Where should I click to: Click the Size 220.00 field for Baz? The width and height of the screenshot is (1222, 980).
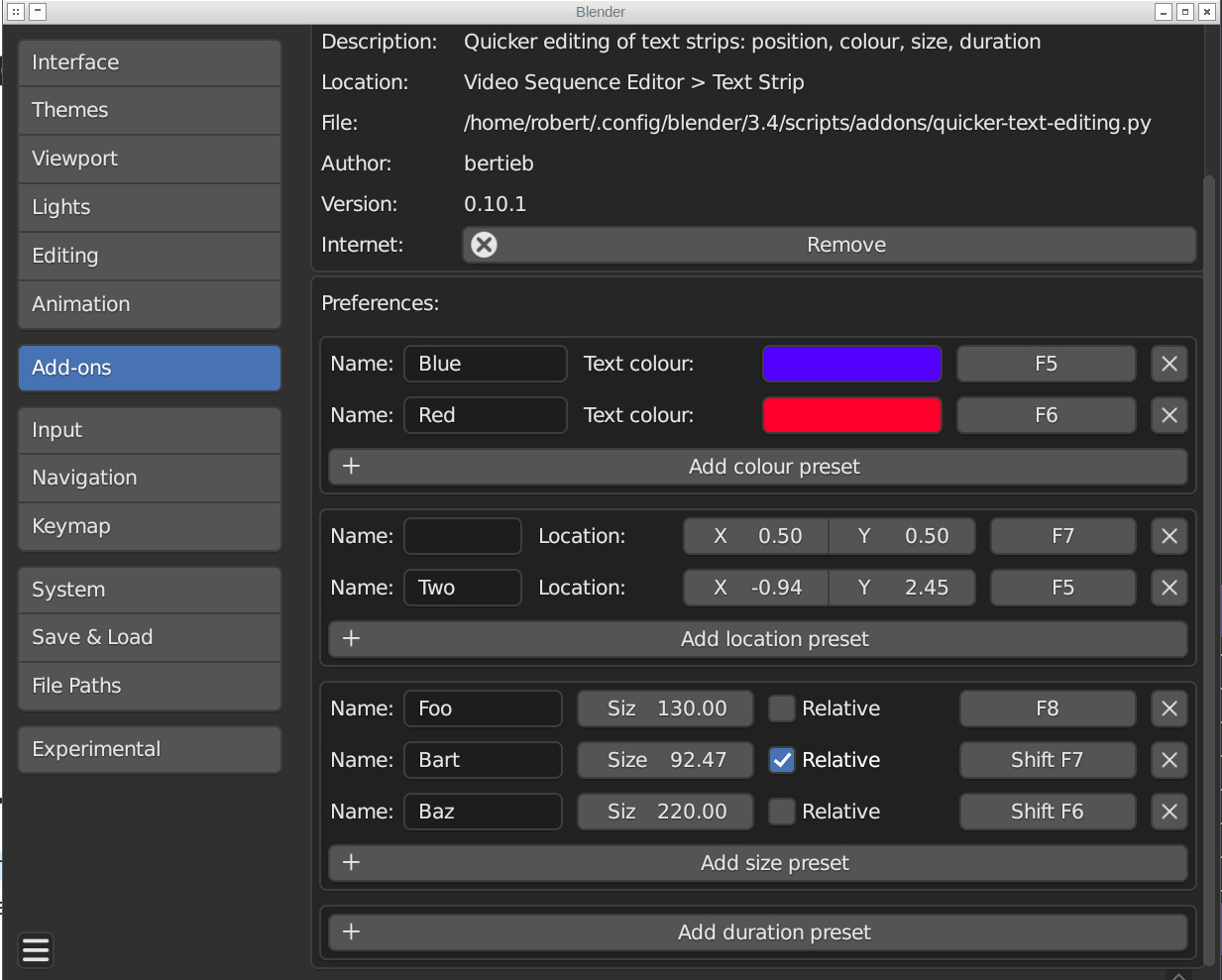[666, 812]
